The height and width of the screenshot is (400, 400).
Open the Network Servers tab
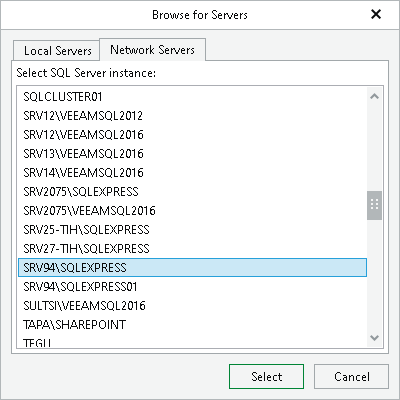(x=152, y=50)
